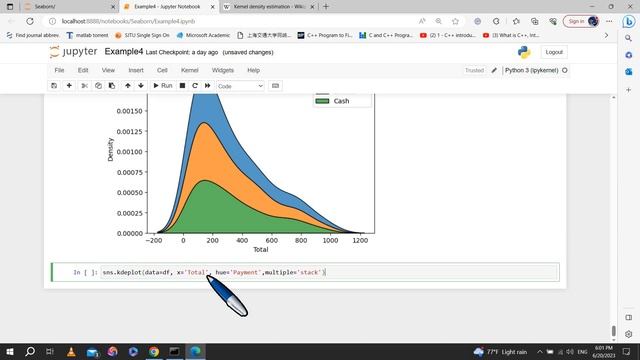Click the read aloud icon in address bar
This screenshot has width=640, height=360.
pyautogui.click(x=422, y=21)
